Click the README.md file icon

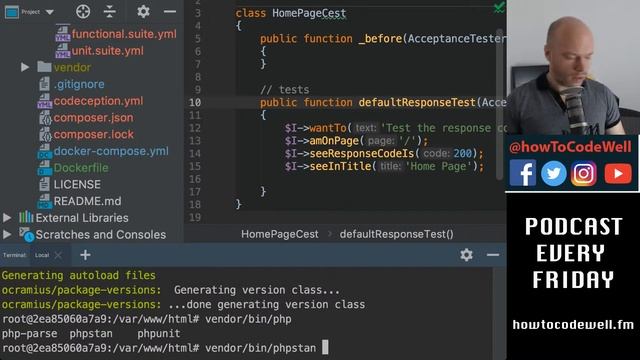coord(44,201)
